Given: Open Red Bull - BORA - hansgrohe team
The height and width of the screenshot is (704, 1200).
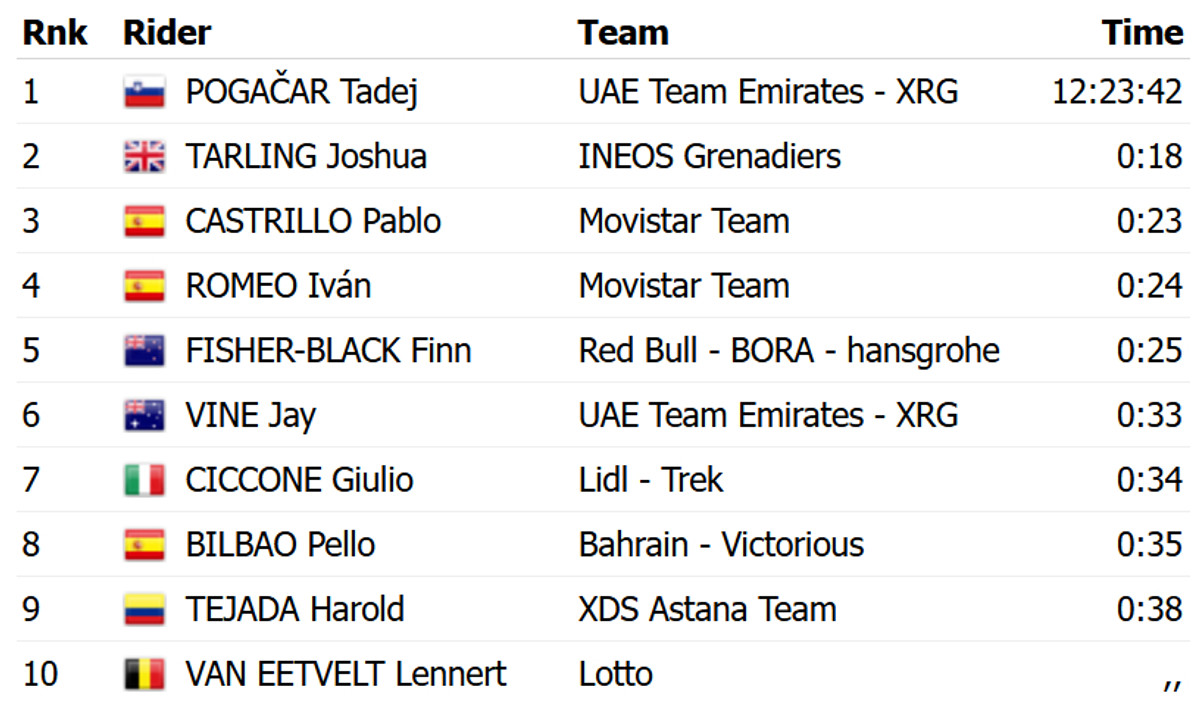Looking at the screenshot, I should [x=788, y=351].
